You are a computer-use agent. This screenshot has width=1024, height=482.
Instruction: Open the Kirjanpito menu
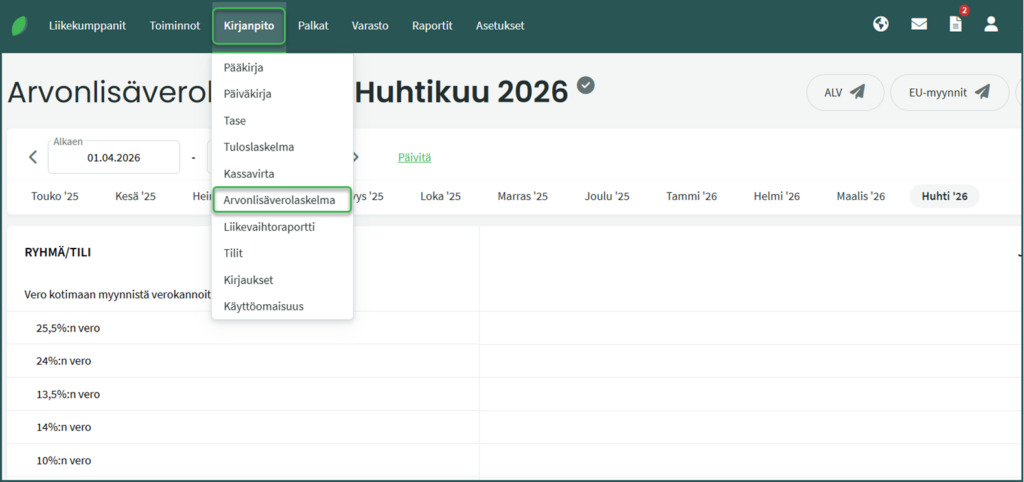[249, 26]
